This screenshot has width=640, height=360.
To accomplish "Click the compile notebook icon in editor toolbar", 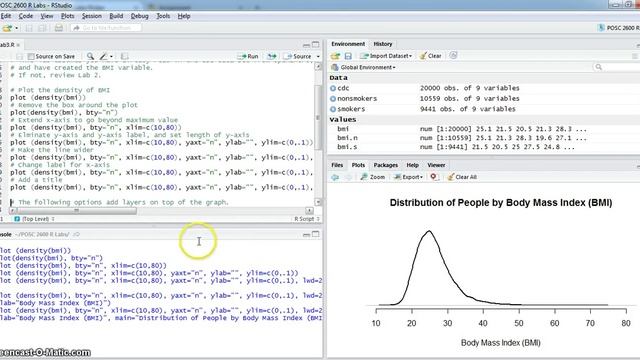I will 124,56.
